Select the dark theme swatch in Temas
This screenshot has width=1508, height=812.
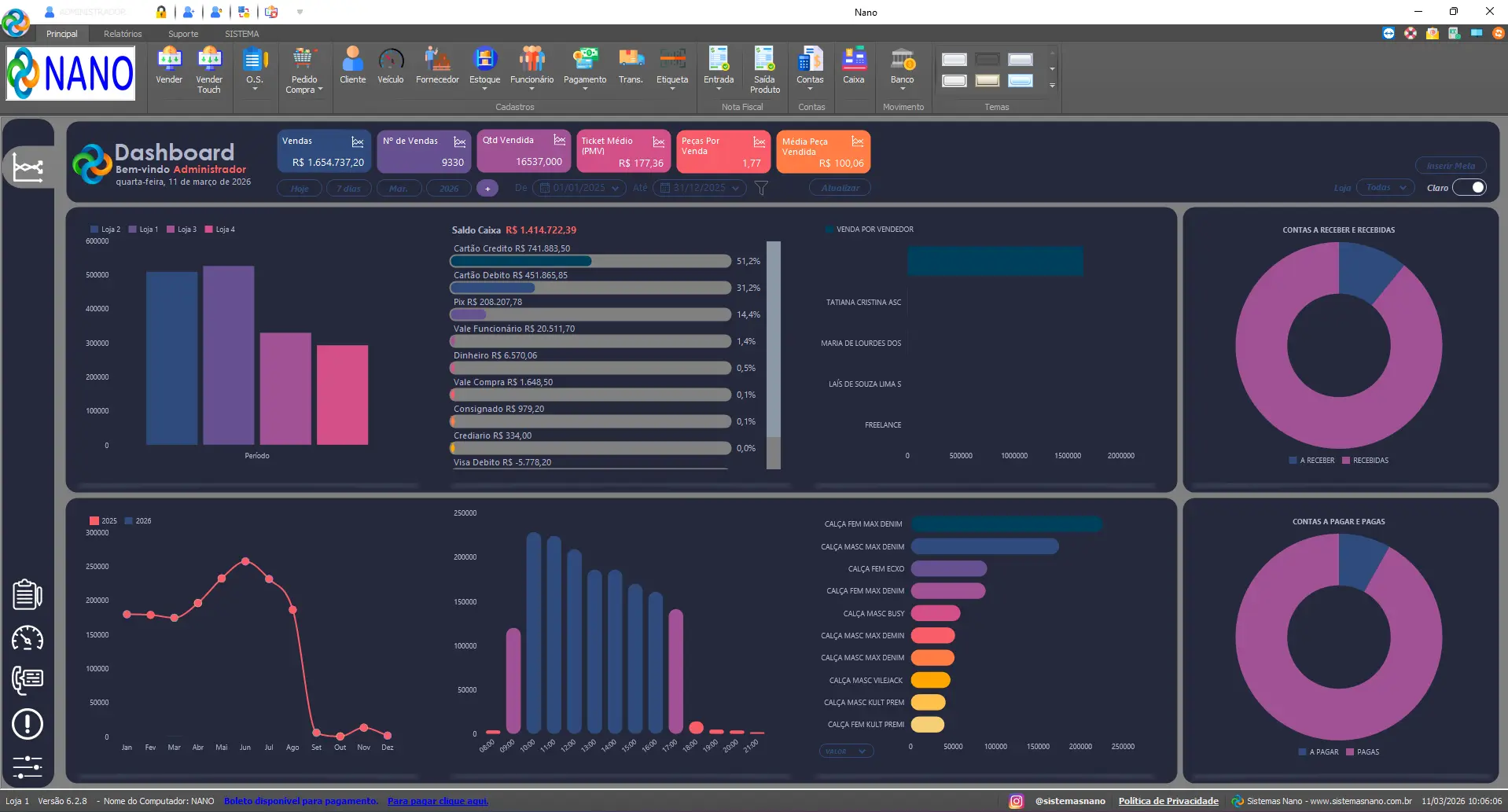pos(988,60)
